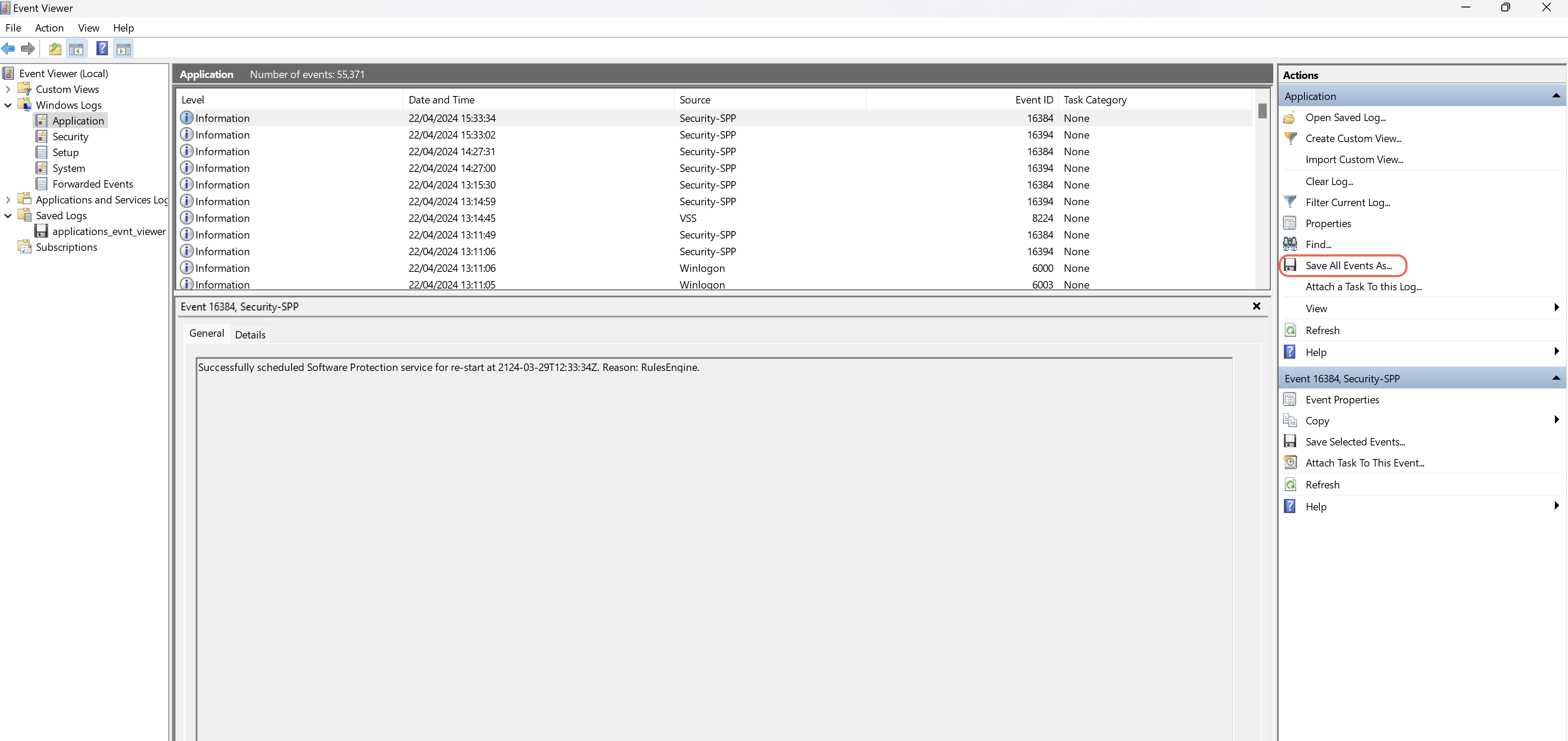
Task: Click the Event Viewer (Local) root icon
Action: point(8,73)
